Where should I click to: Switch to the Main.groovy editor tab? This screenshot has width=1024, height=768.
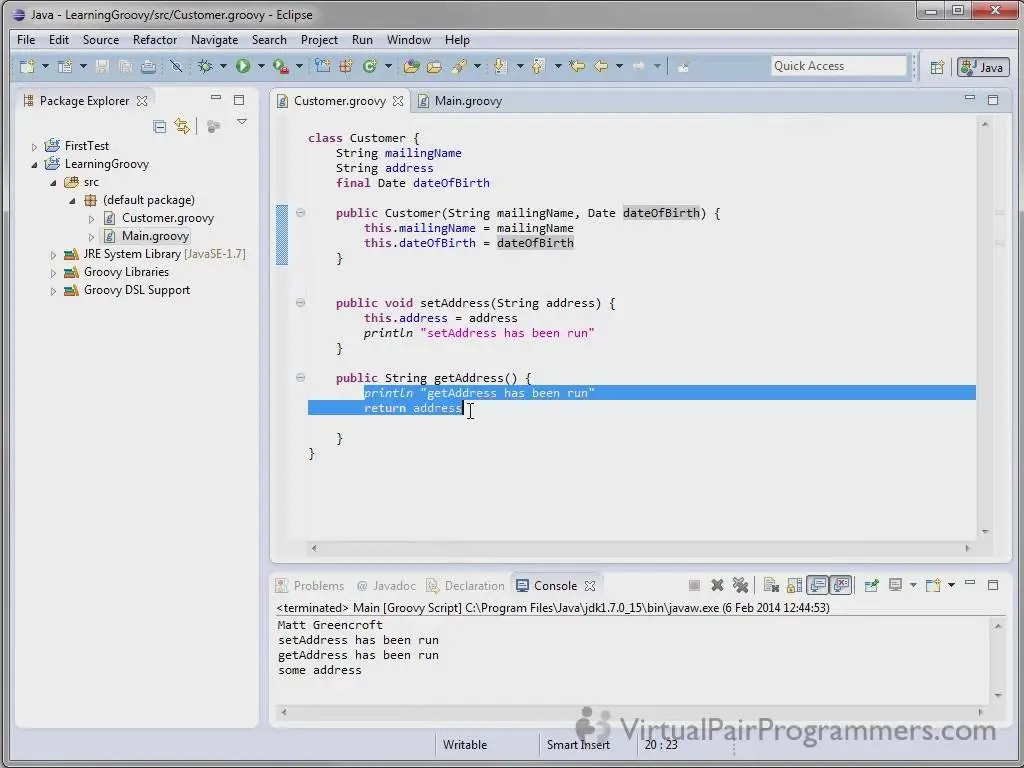click(x=461, y=101)
